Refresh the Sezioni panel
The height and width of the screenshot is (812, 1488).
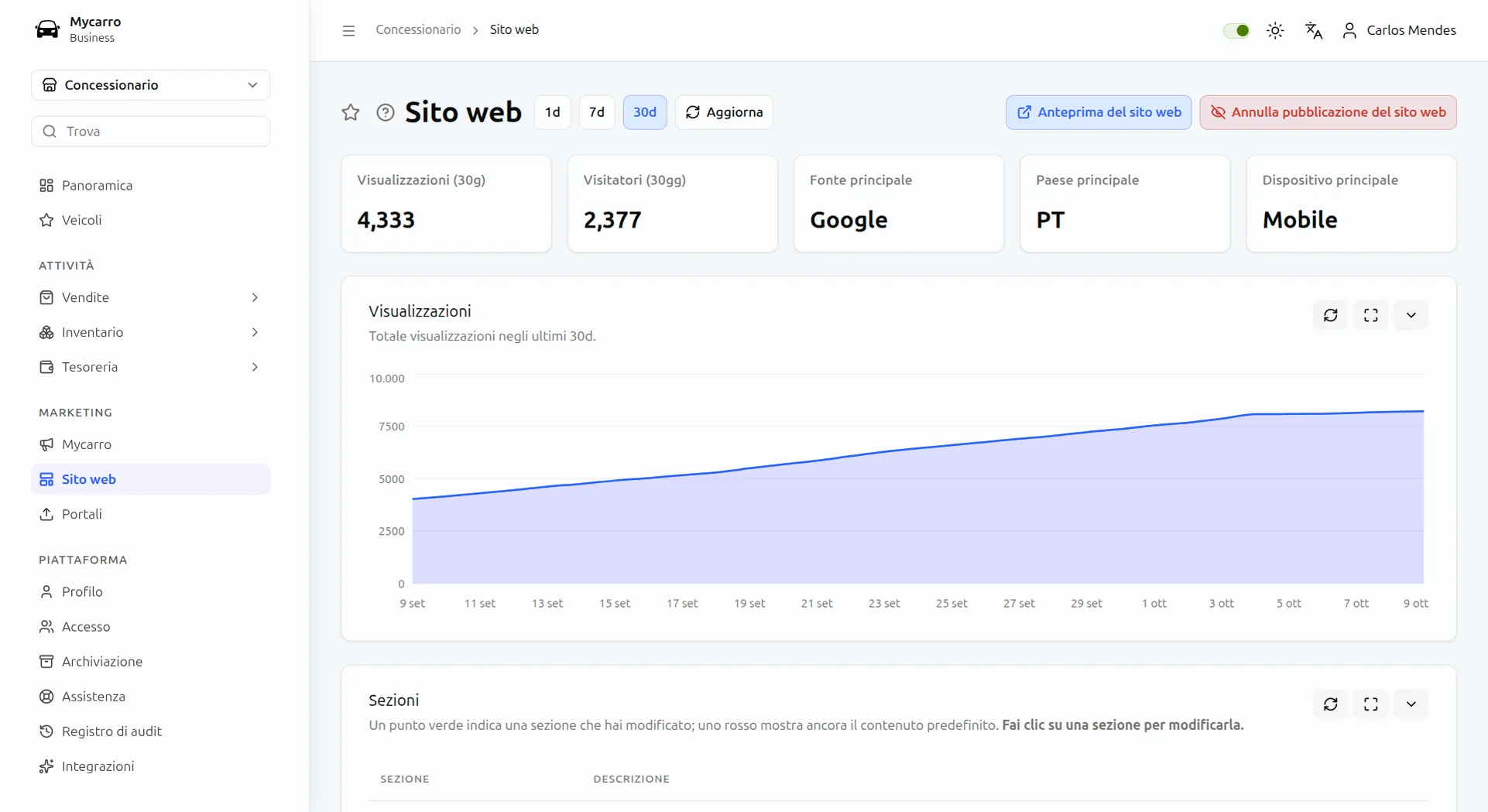(x=1331, y=704)
